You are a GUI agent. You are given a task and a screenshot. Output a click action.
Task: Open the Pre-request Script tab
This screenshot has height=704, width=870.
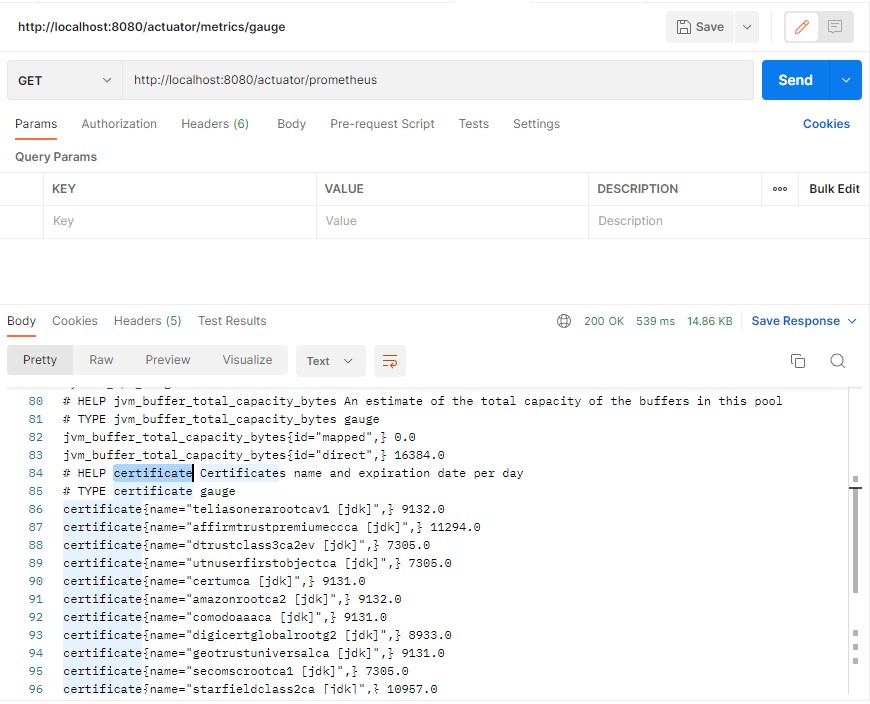pyautogui.click(x=382, y=124)
